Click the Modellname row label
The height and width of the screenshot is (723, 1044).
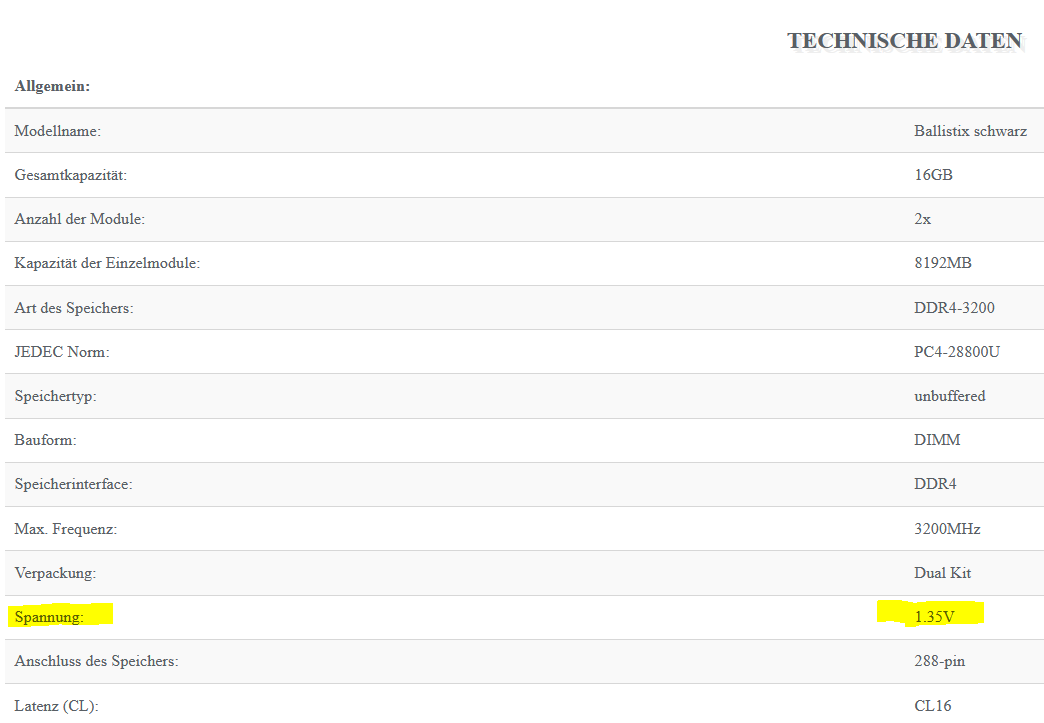(x=57, y=131)
